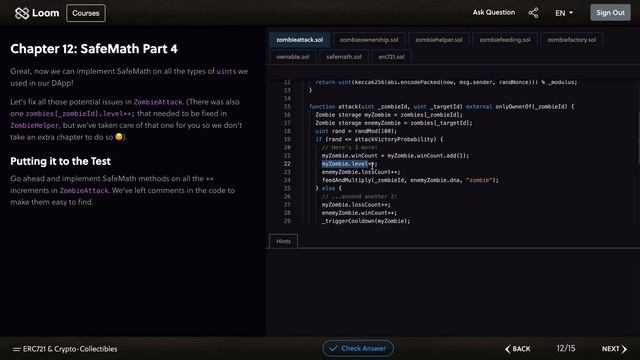Select the ownable.sol tab
640x360 pixels.
[x=293, y=57]
